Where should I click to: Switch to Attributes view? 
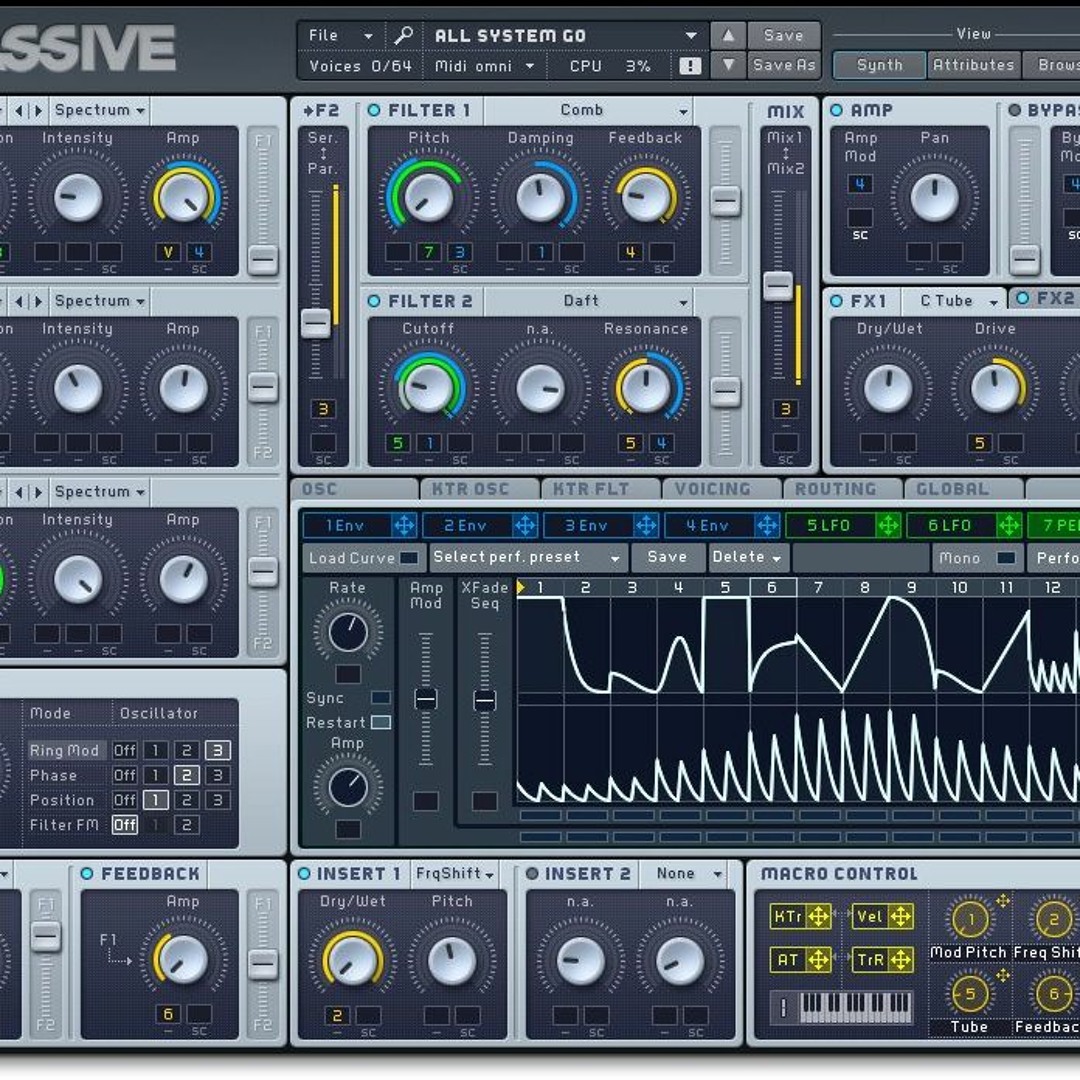coord(973,65)
